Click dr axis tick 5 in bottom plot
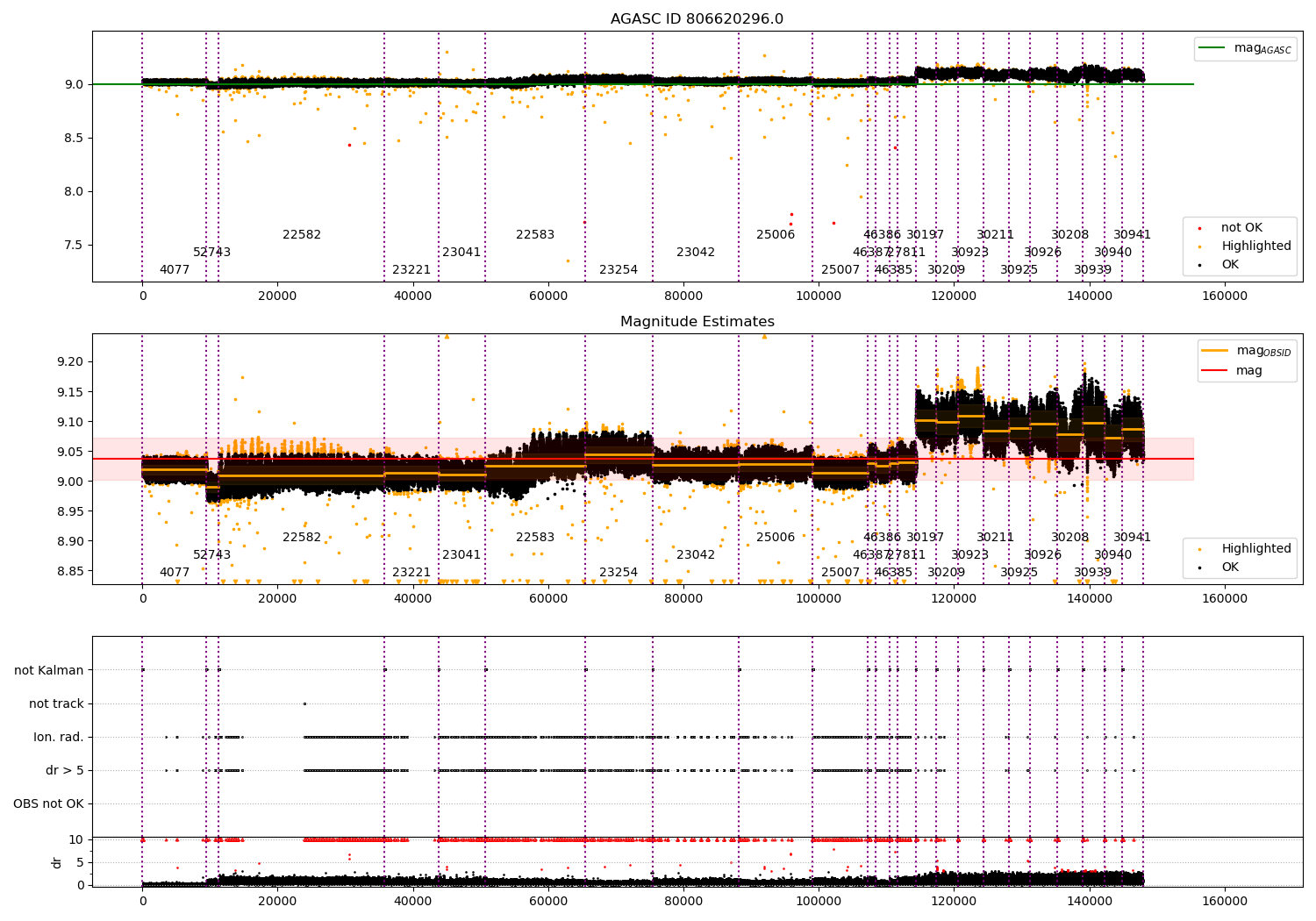 [81, 863]
